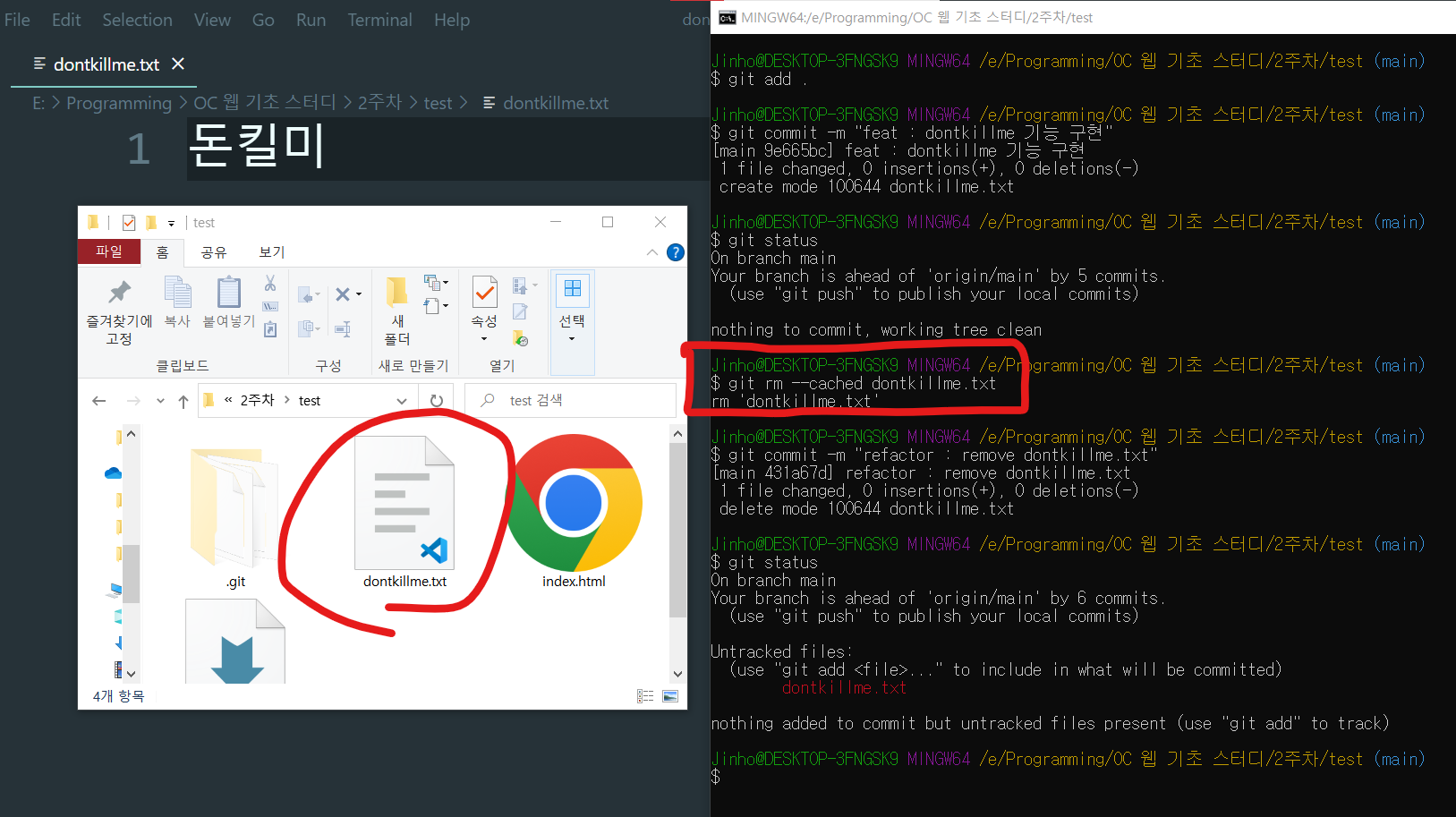Click the file list scrollbar down arrow
1456x817 pixels.
tap(677, 674)
